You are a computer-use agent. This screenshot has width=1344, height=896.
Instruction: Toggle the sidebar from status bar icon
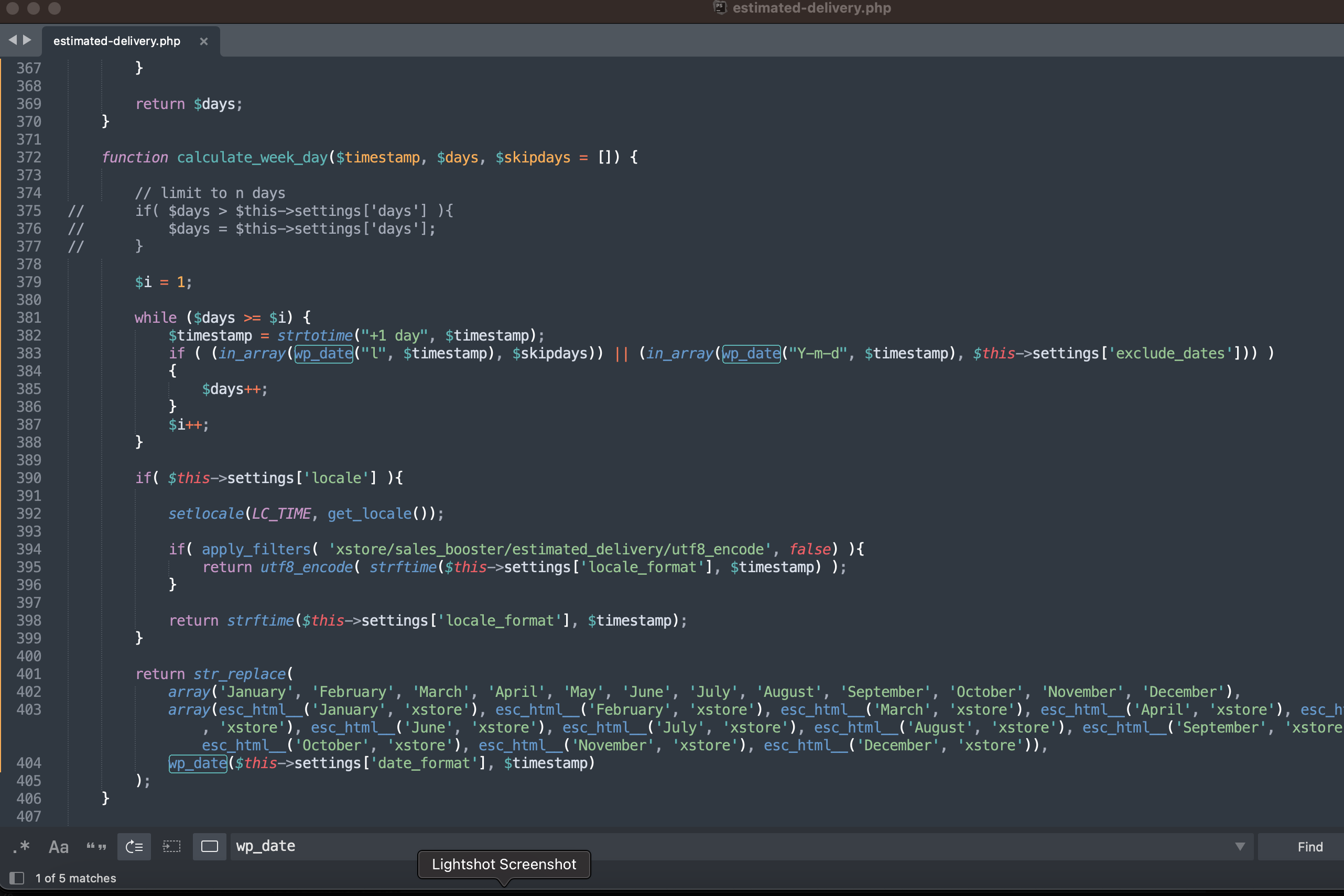[x=17, y=878]
